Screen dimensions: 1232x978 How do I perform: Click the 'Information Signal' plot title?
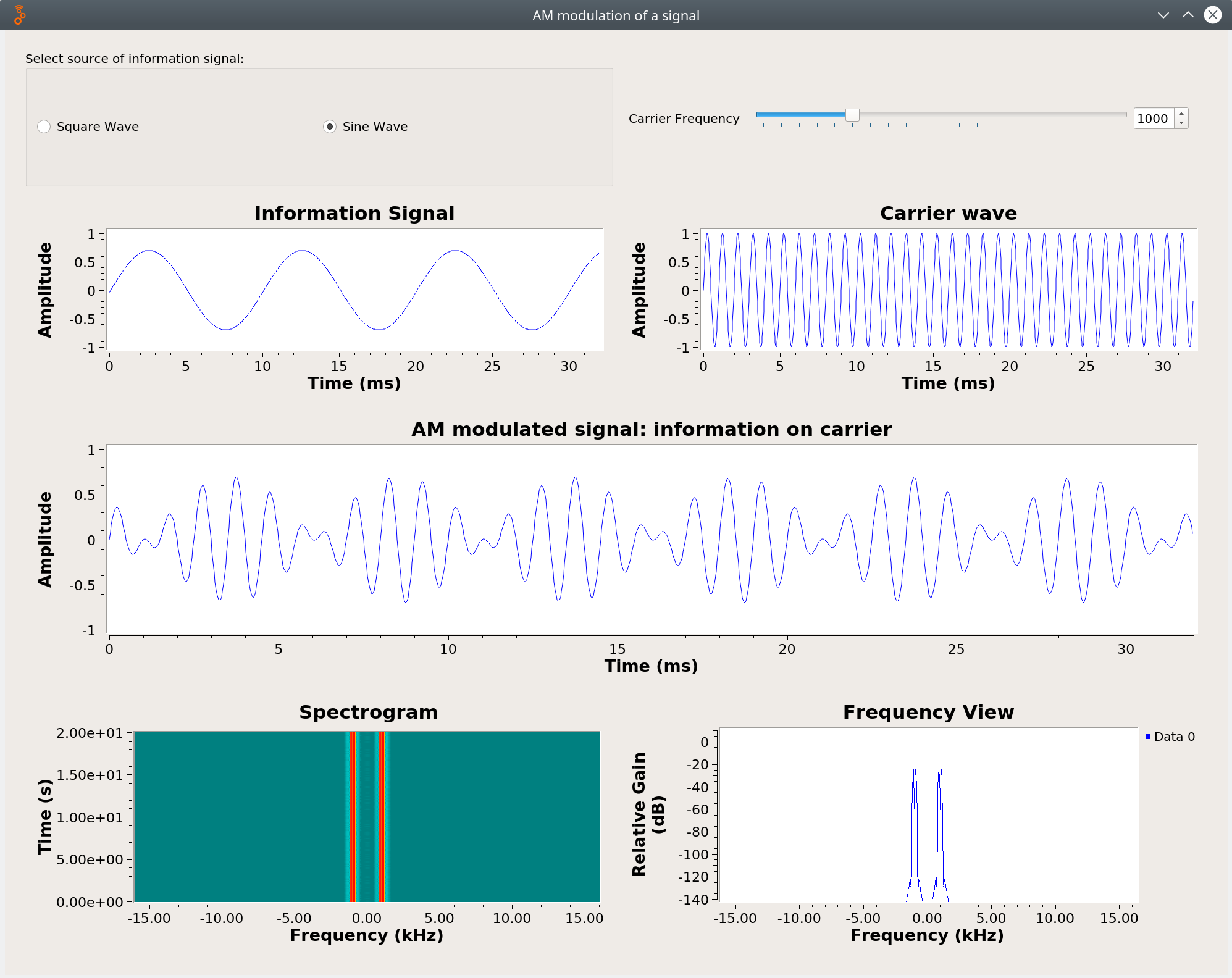click(354, 213)
